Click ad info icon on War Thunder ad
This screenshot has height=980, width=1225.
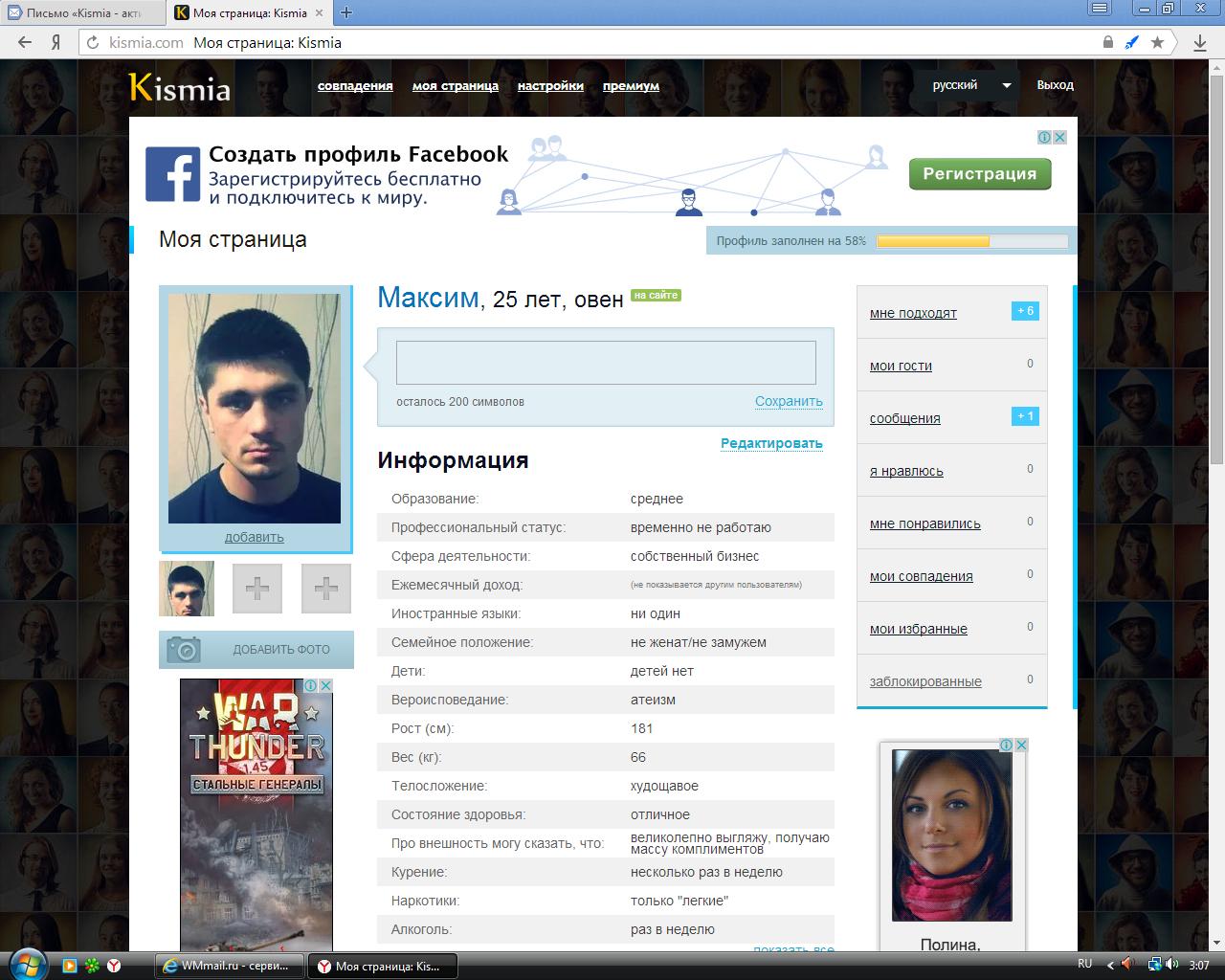[x=311, y=685]
